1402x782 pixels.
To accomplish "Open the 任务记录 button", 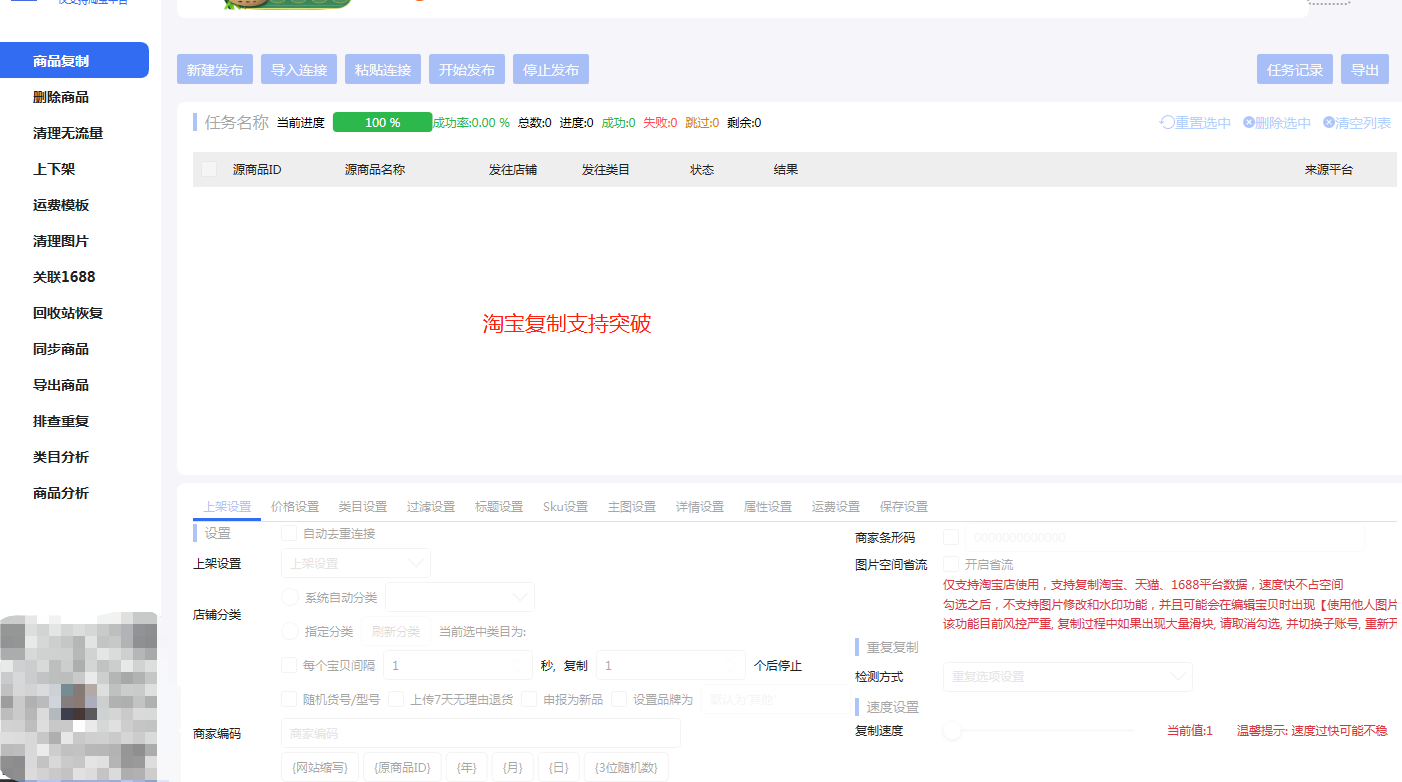I will 1295,69.
